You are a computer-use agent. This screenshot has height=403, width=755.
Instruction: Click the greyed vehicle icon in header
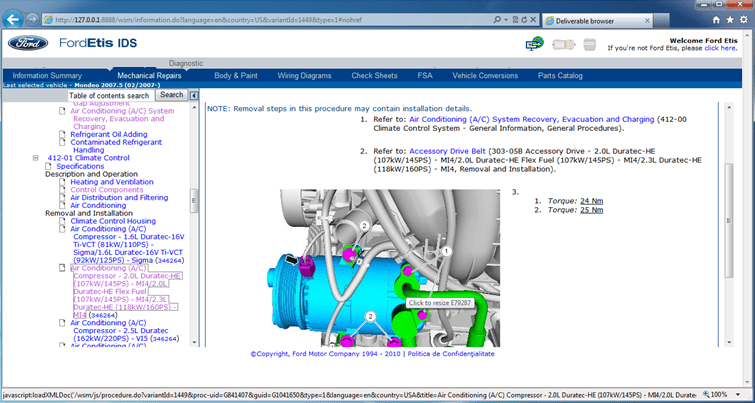[564, 44]
